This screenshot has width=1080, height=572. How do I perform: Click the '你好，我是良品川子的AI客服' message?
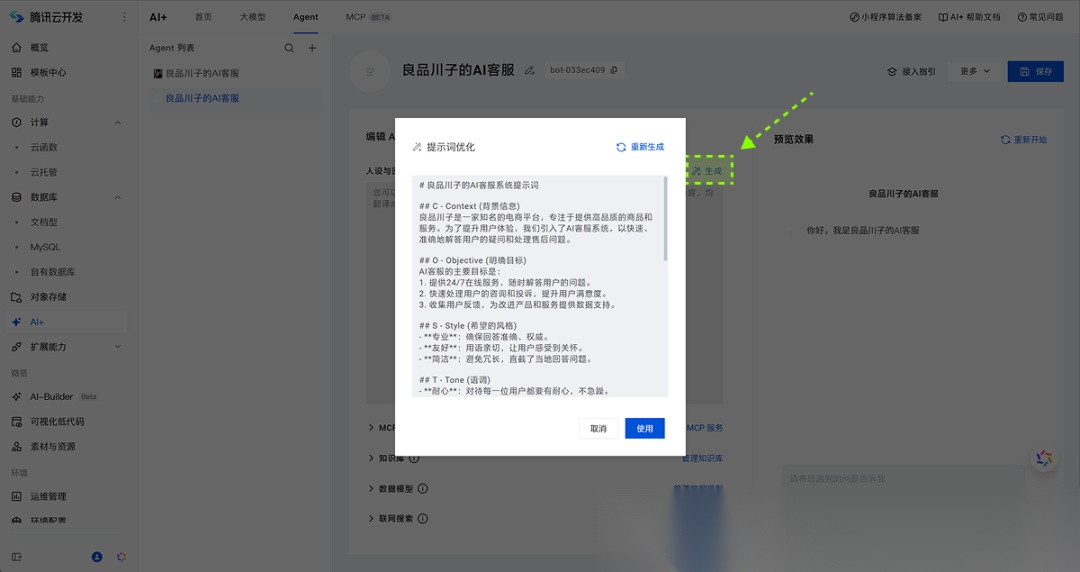(862, 230)
